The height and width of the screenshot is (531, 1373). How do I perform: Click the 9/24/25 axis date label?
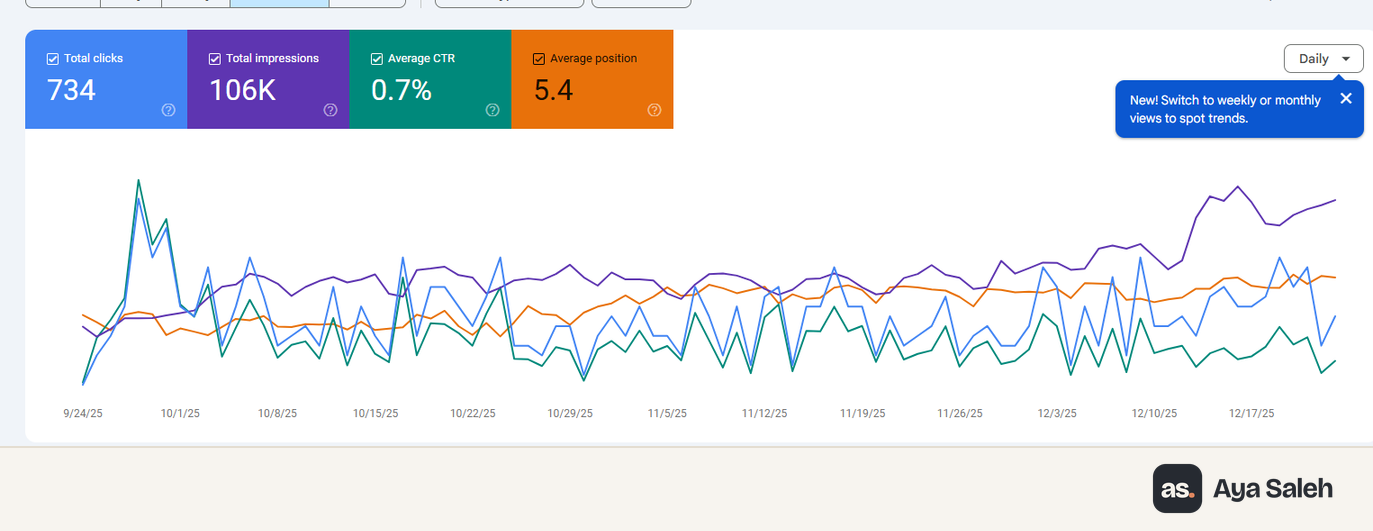pyautogui.click(x=83, y=413)
